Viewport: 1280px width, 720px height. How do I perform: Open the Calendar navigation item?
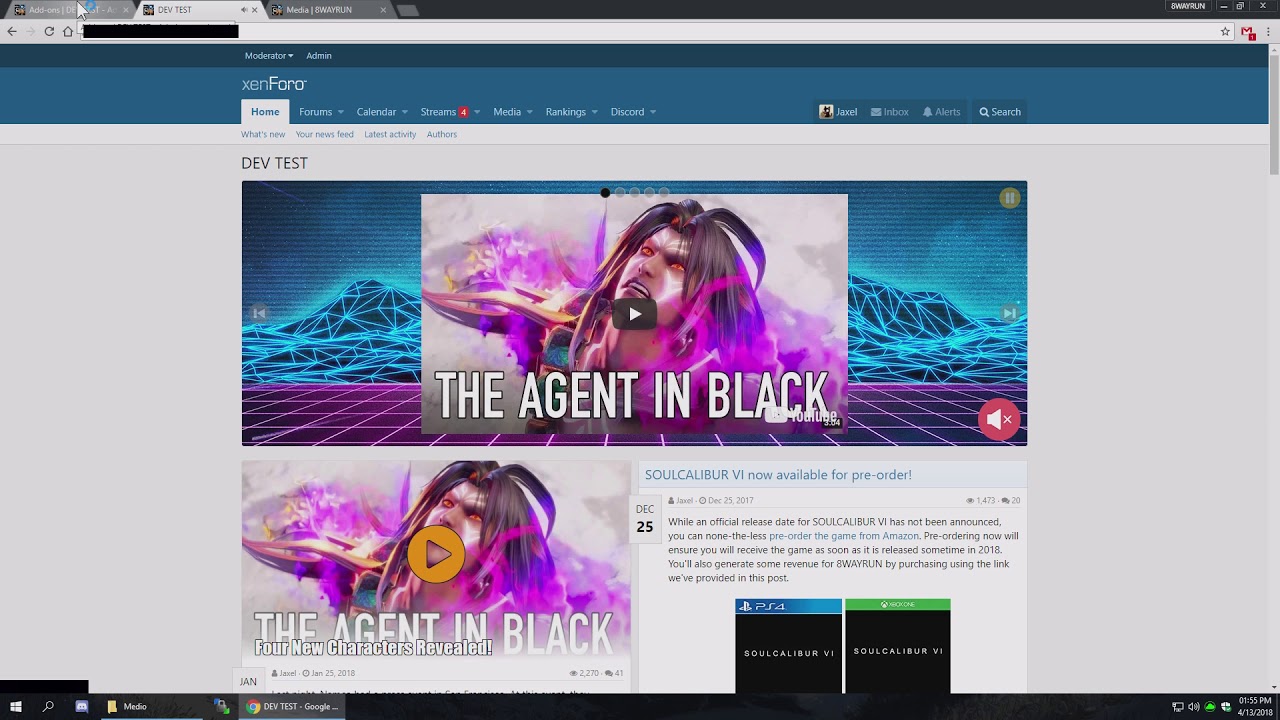click(x=376, y=112)
